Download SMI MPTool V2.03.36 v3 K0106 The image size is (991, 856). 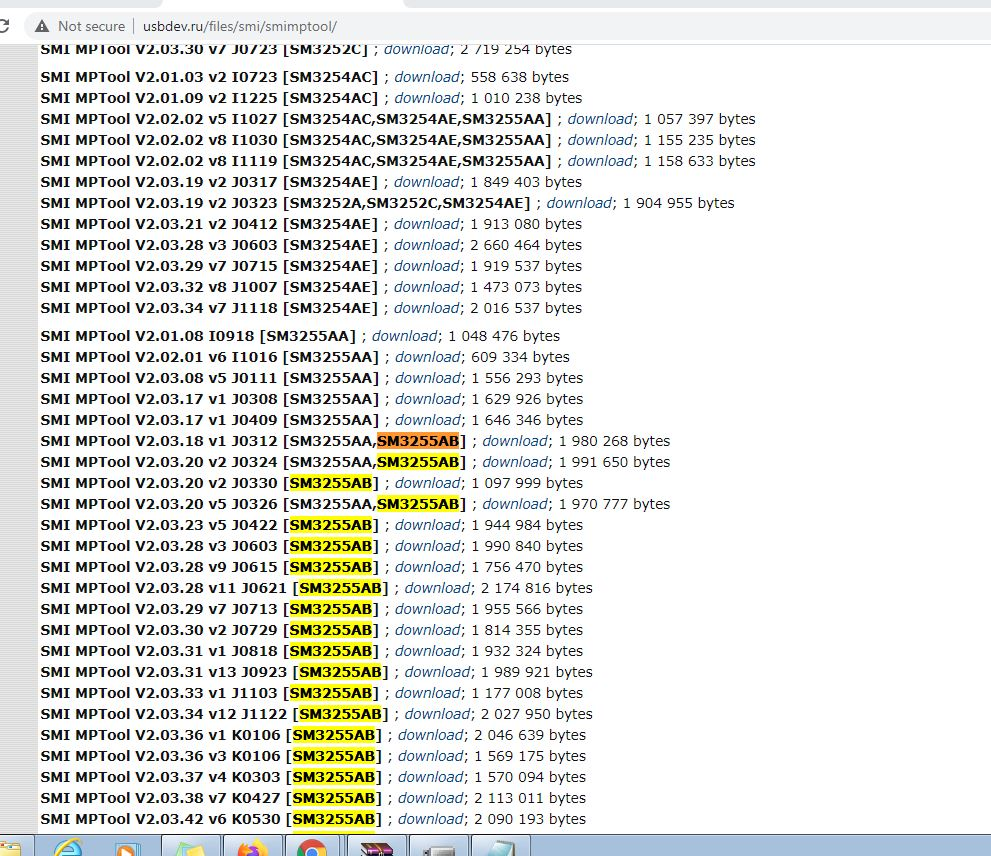click(x=430, y=756)
